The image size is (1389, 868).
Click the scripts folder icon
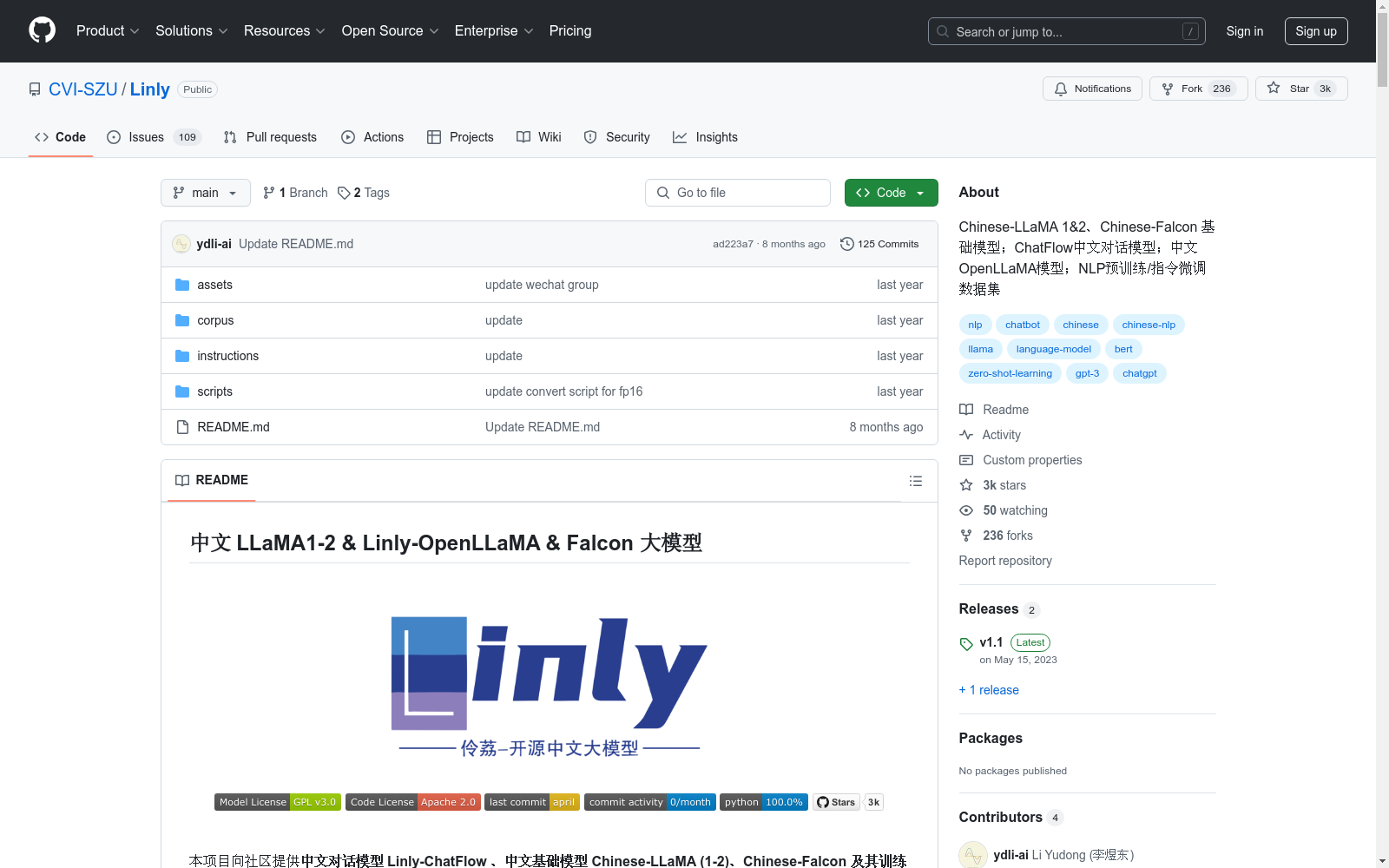point(182,391)
